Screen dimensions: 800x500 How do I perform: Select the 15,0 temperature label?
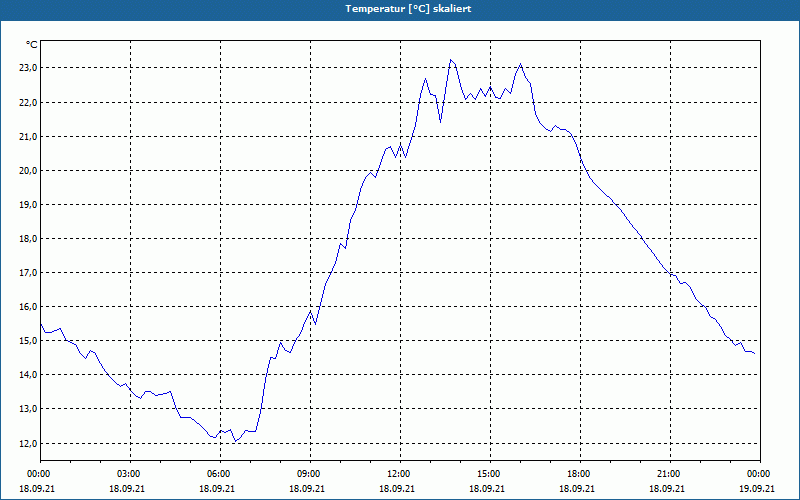click(x=29, y=341)
